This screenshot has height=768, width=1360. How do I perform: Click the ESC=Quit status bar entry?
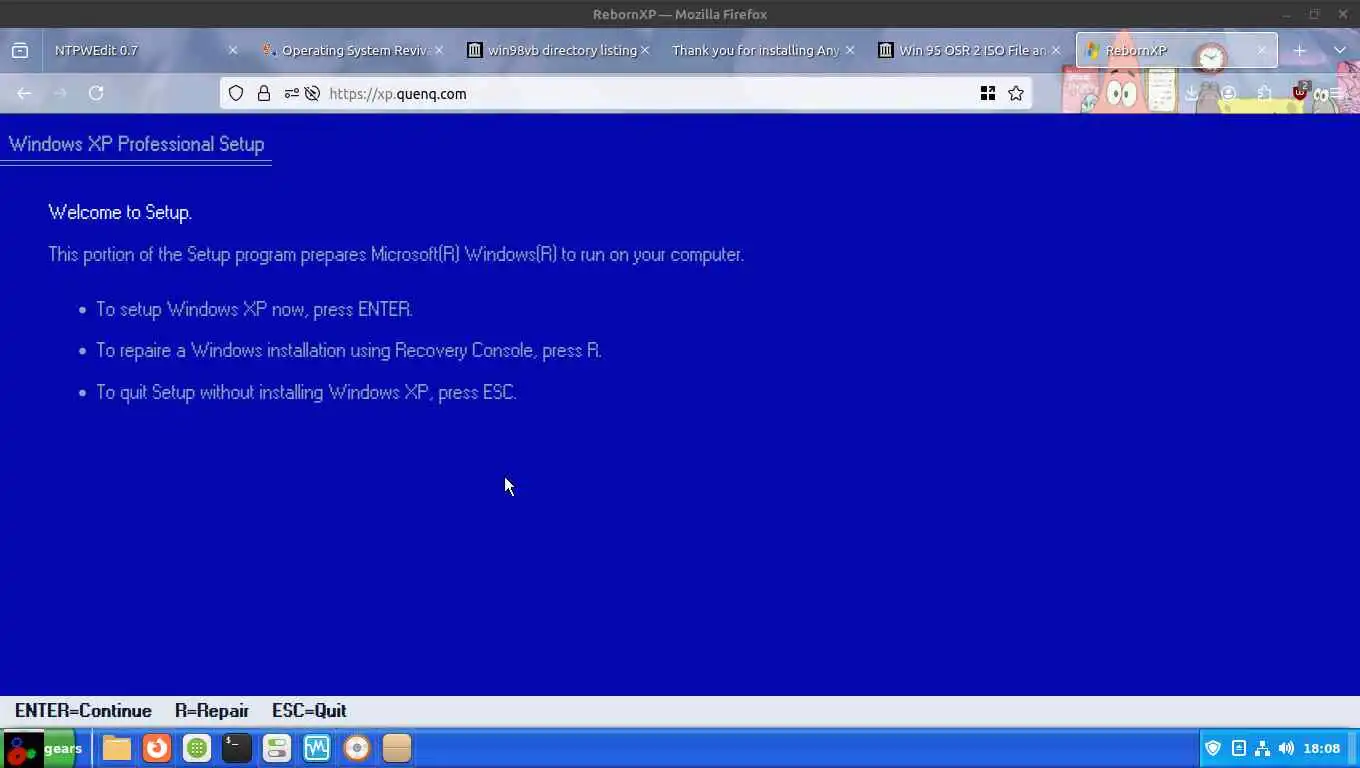click(309, 711)
